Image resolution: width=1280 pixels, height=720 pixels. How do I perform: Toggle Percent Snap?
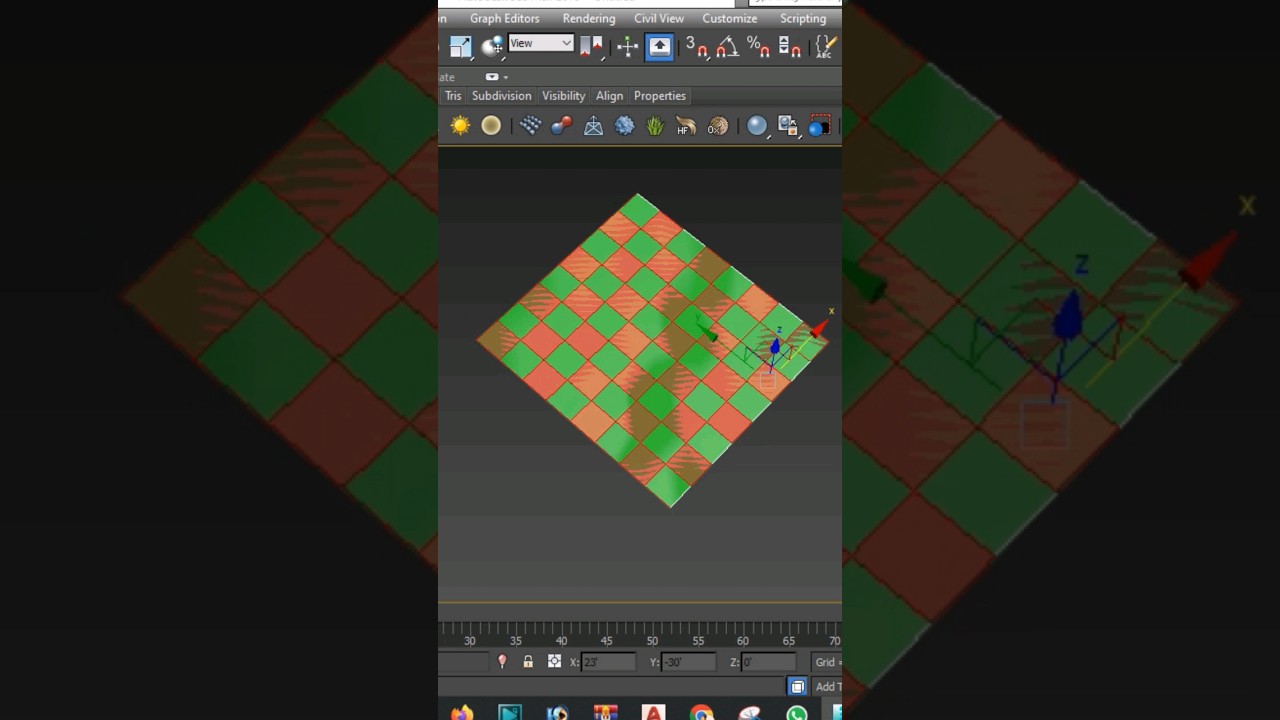tap(759, 46)
